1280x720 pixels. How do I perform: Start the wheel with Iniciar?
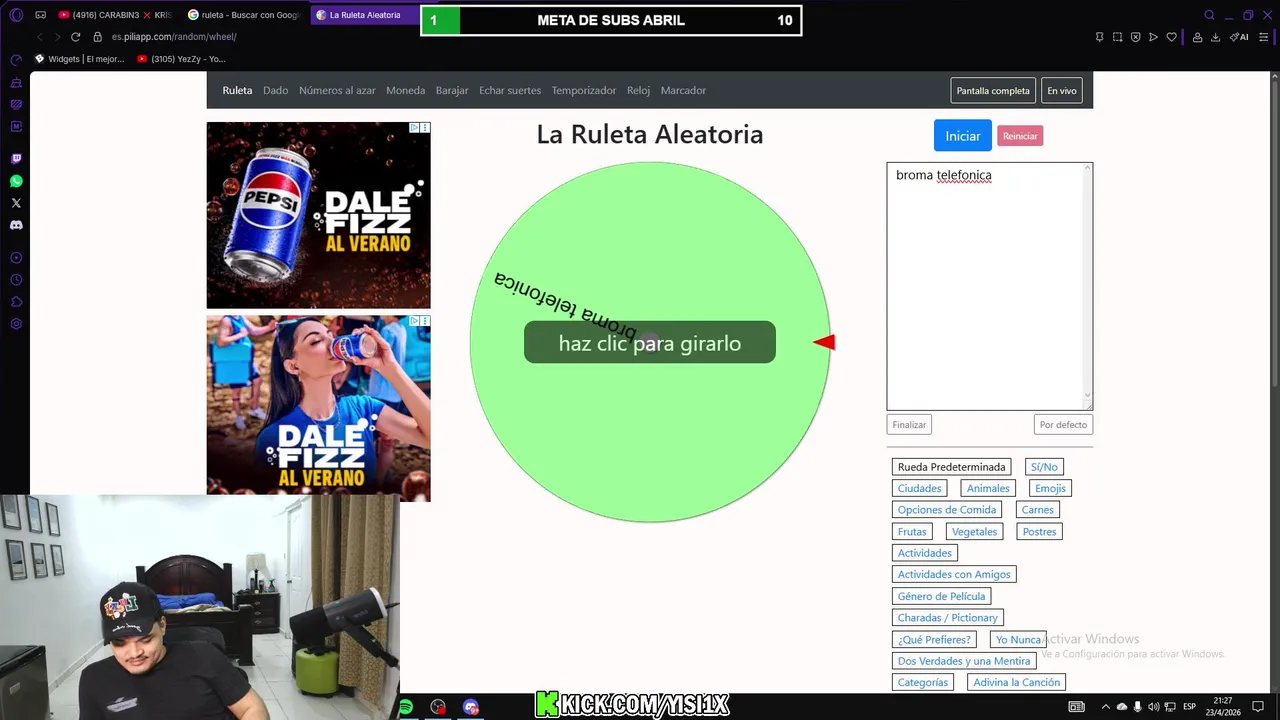(963, 136)
